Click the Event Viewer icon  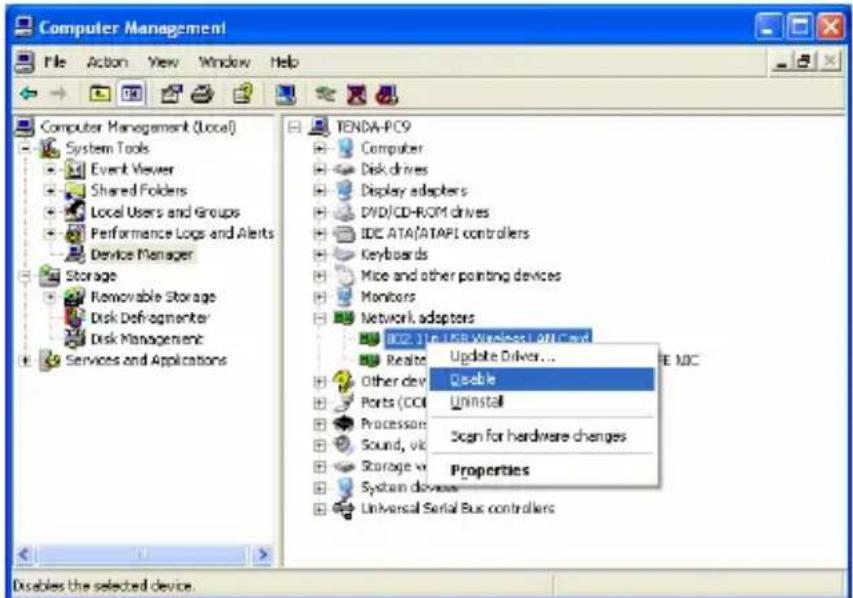tap(75, 170)
